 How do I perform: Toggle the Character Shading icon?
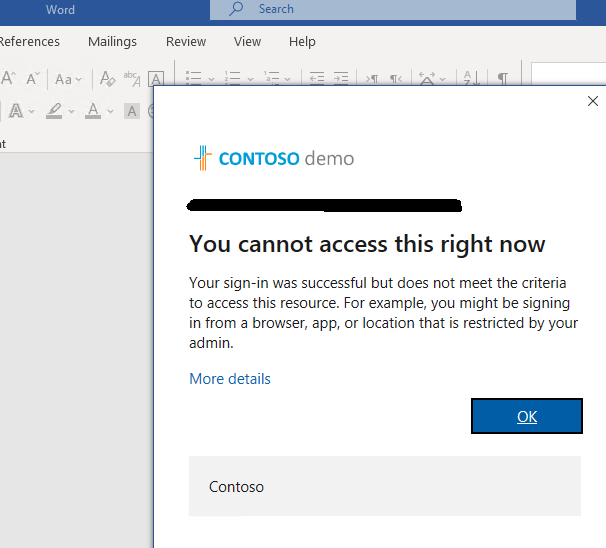[132, 111]
